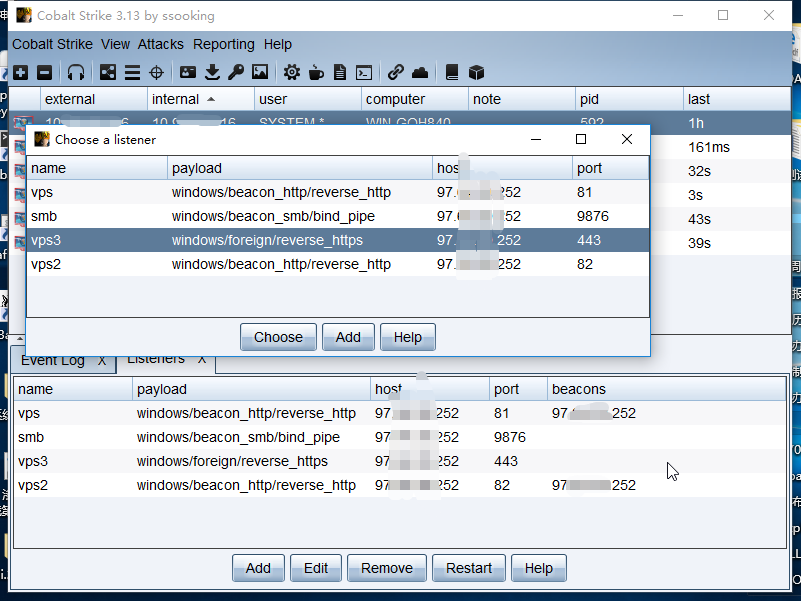Click the cloud icon to manage web server

click(x=420, y=73)
